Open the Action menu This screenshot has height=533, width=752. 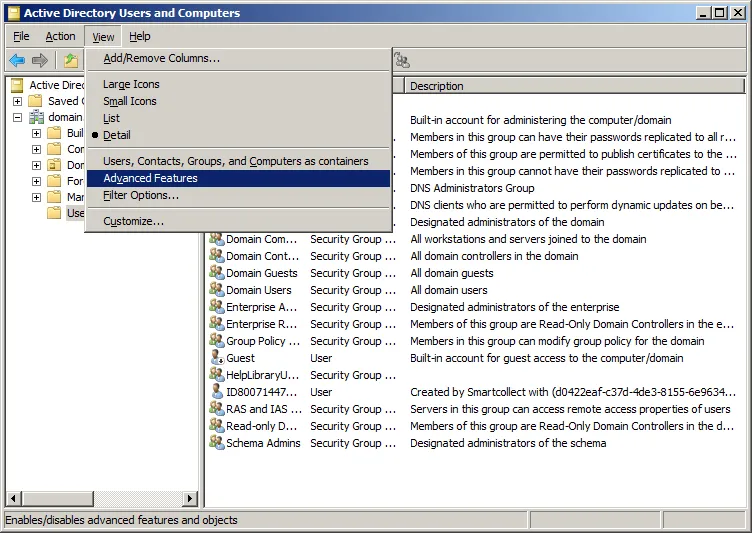click(60, 36)
